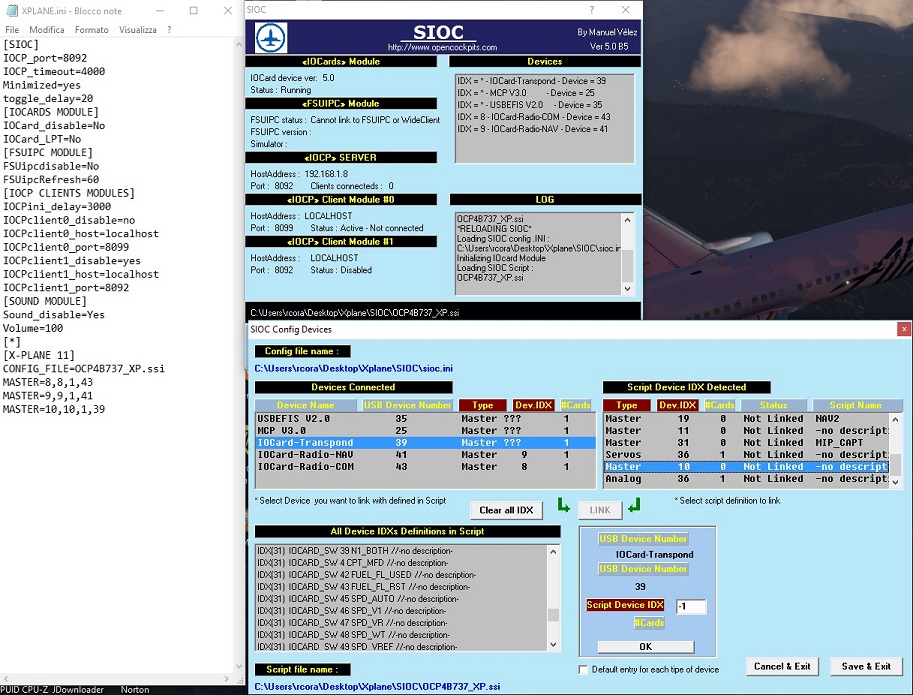
Task: Click the left green link arrow icon
Action: coord(563,509)
